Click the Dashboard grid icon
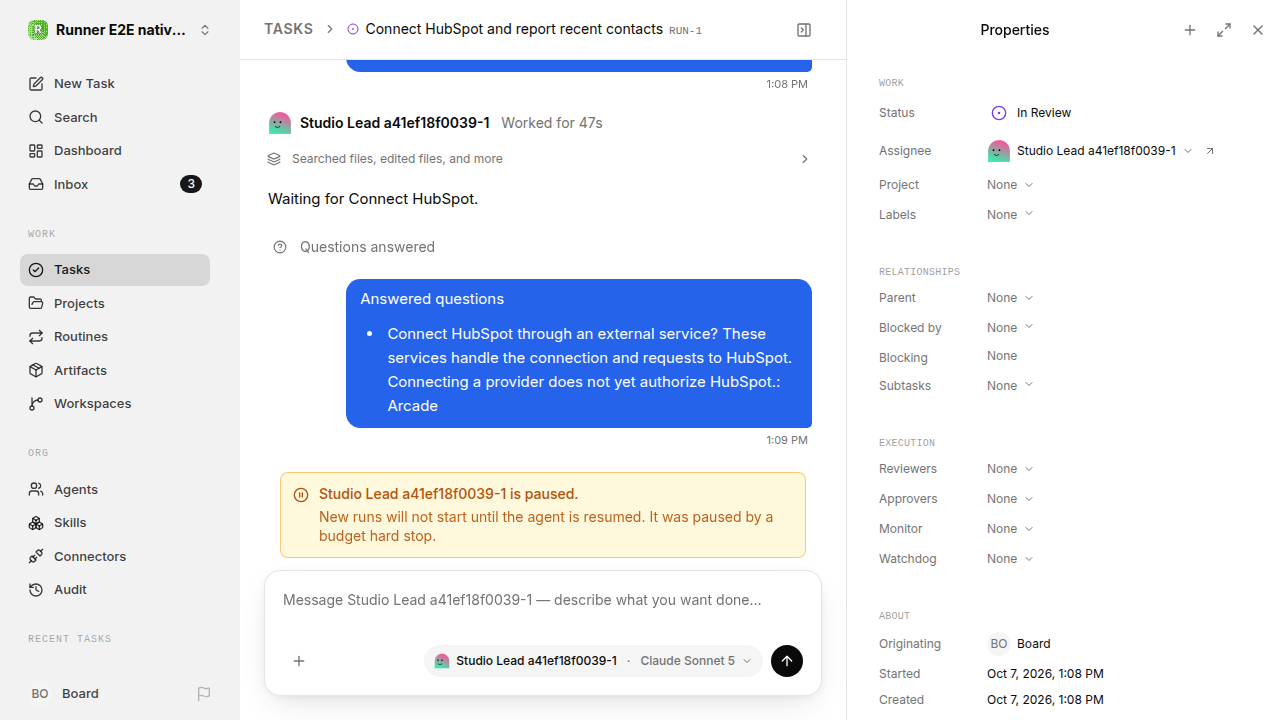Image resolution: width=1280 pixels, height=720 pixels. [36, 150]
